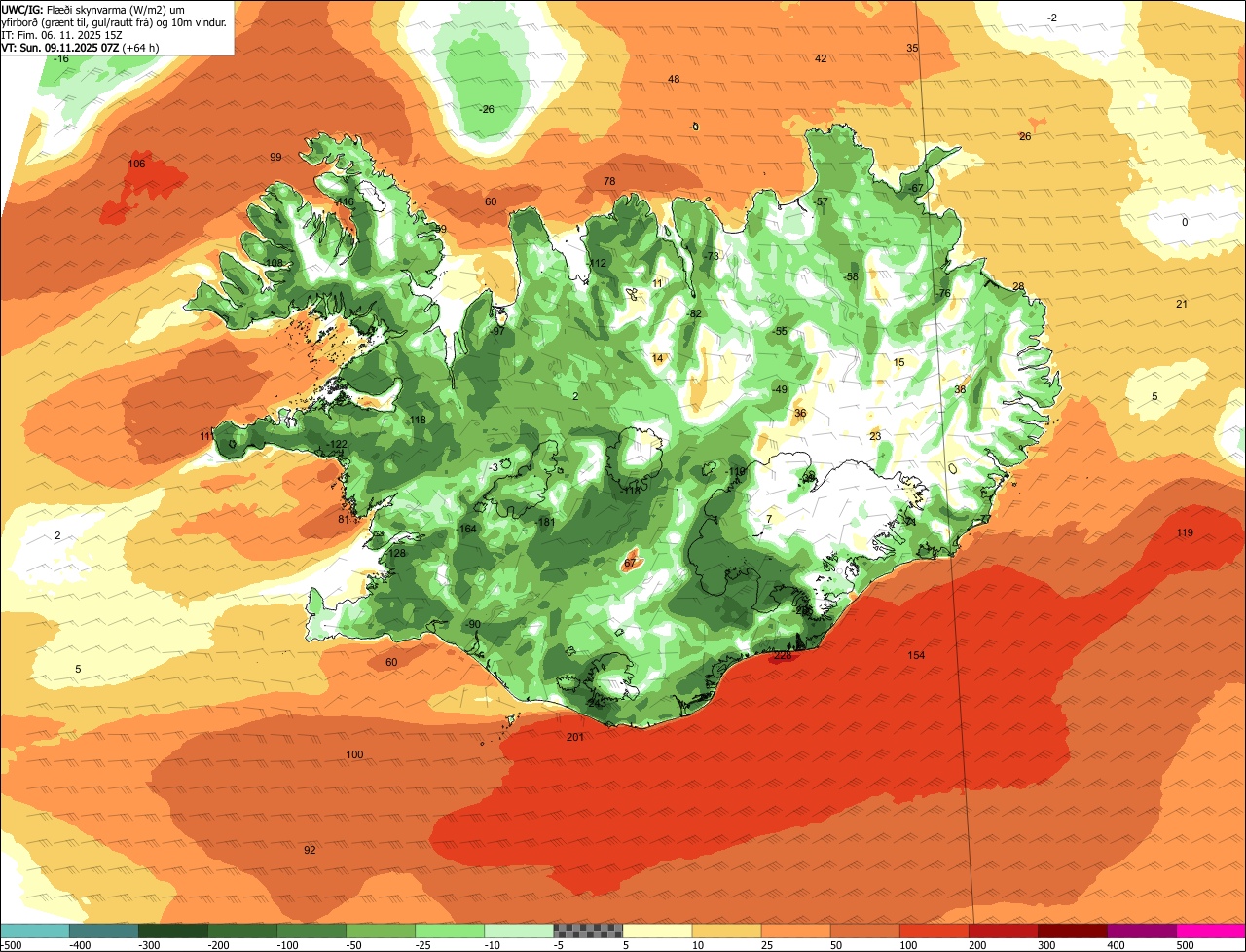Click the map value 81 off the west coast
1246x952 pixels.
pos(343,519)
